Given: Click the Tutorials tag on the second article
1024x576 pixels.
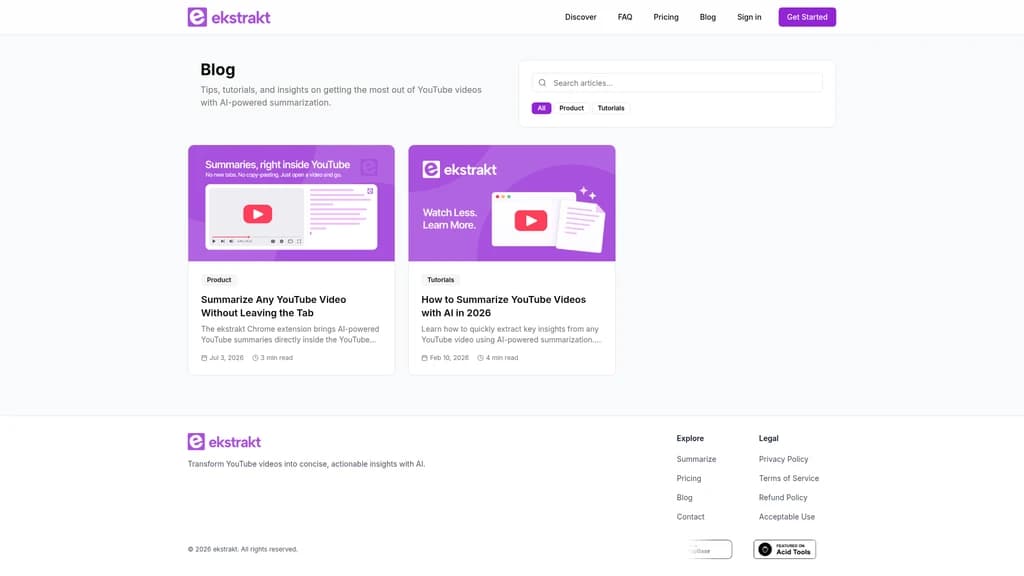Looking at the screenshot, I should (x=441, y=280).
